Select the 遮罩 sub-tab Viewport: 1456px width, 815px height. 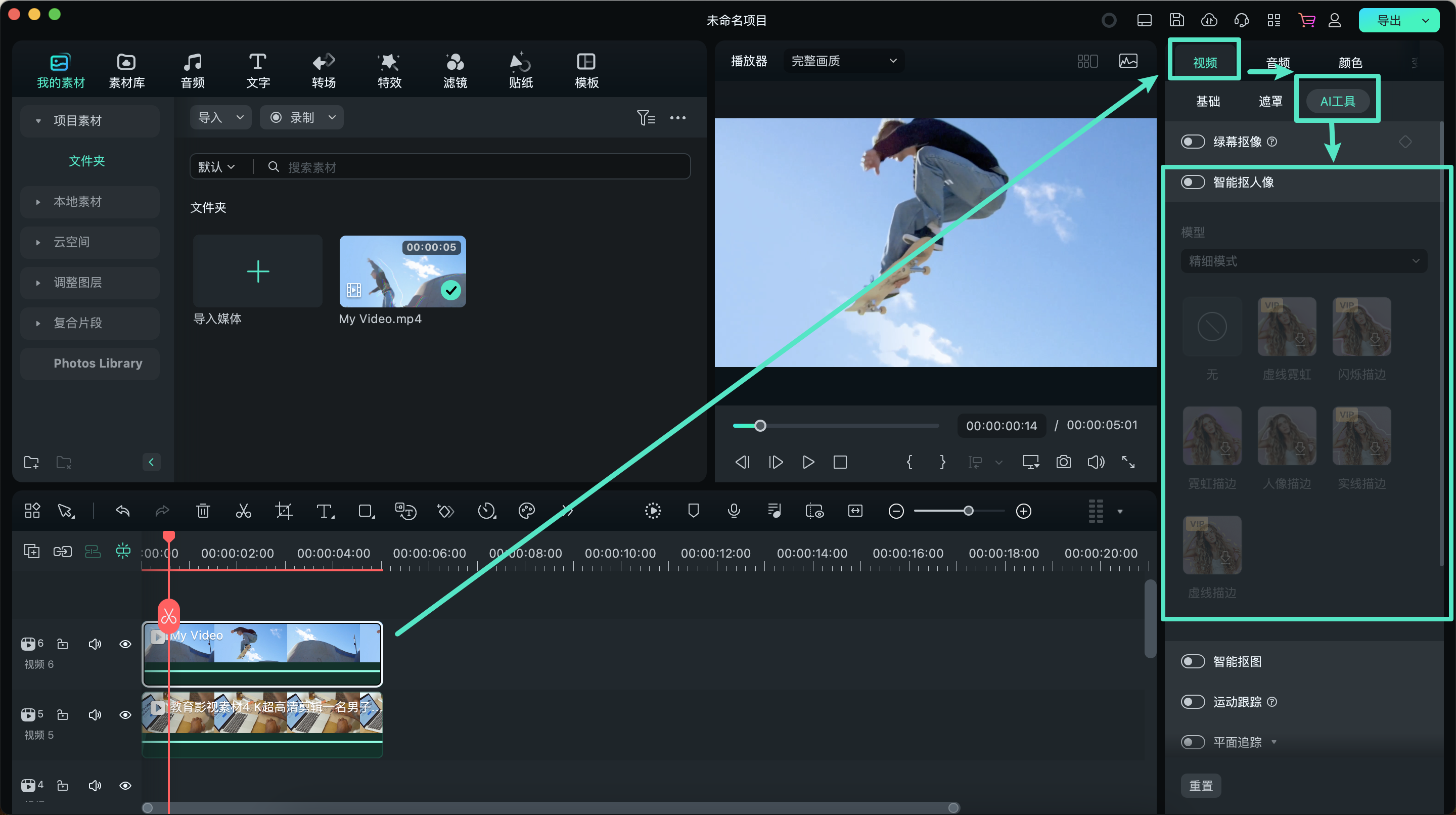click(1270, 101)
